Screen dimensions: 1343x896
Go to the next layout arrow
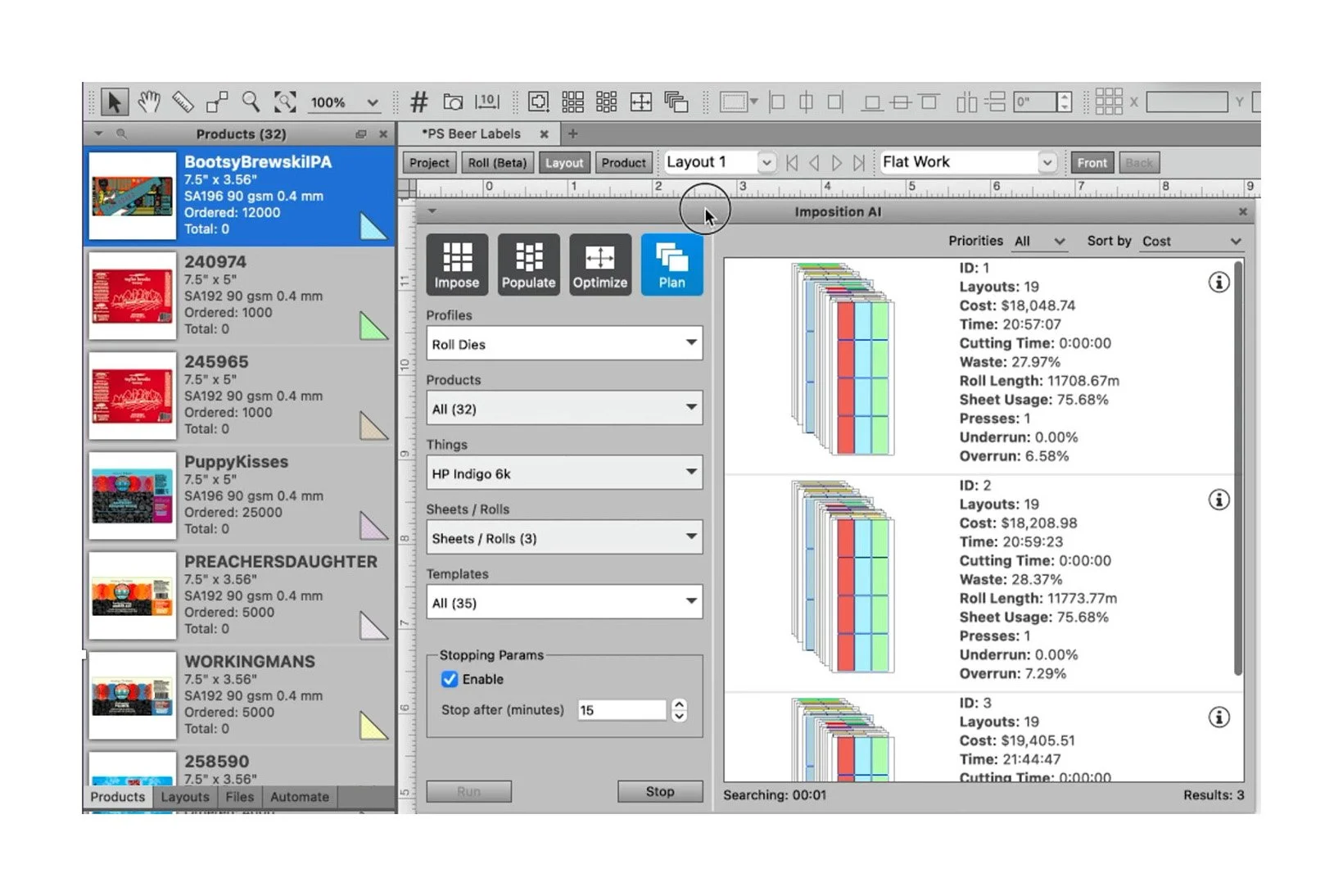(x=837, y=163)
